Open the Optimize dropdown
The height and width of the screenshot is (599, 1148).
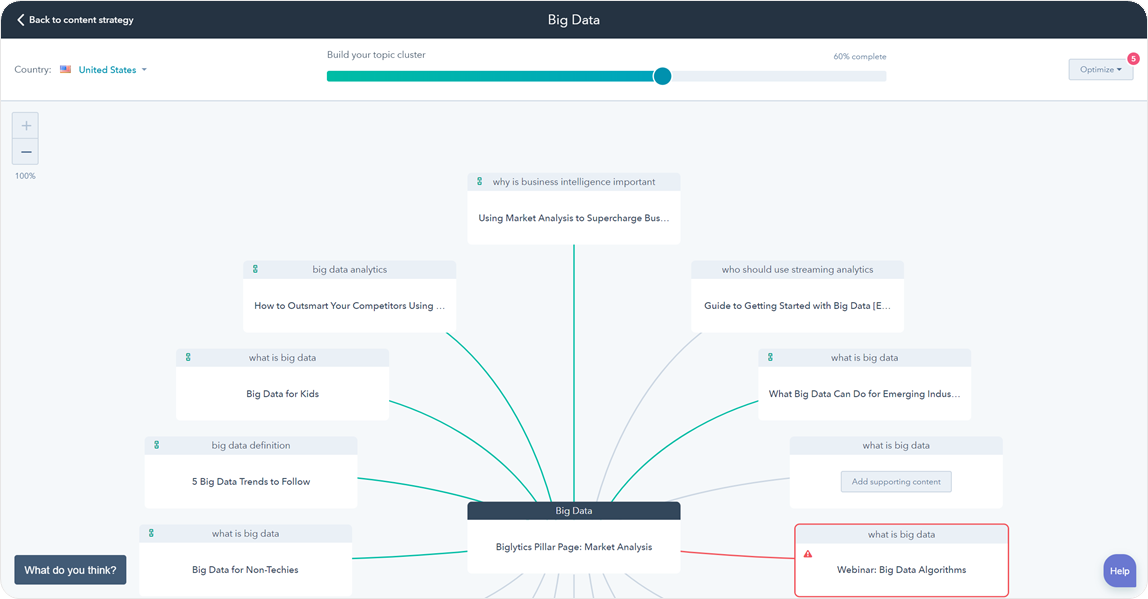[1100, 70]
